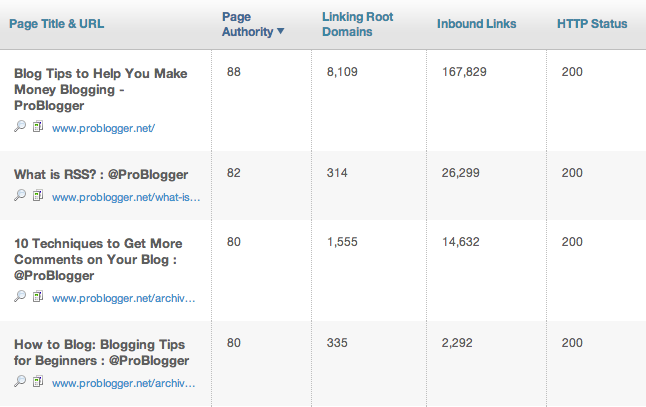Viewport: 646px width, 407px height.
Task: Click magnifier icon in What is RSS row
Action: click(20, 195)
